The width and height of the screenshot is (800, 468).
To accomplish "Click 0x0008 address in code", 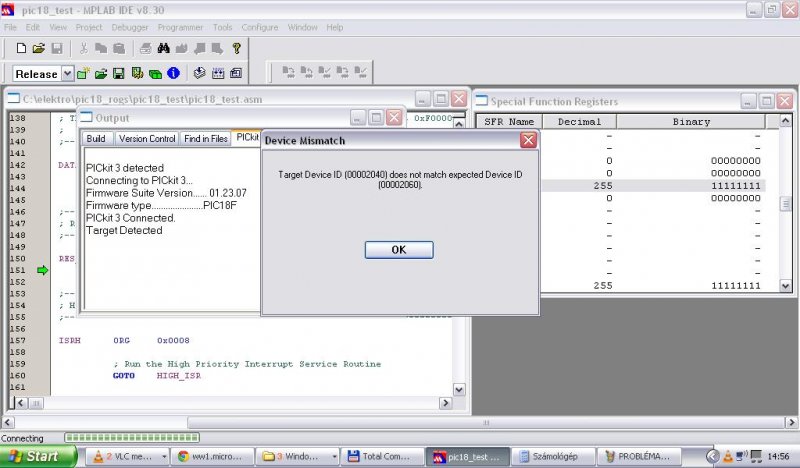I will (173, 340).
